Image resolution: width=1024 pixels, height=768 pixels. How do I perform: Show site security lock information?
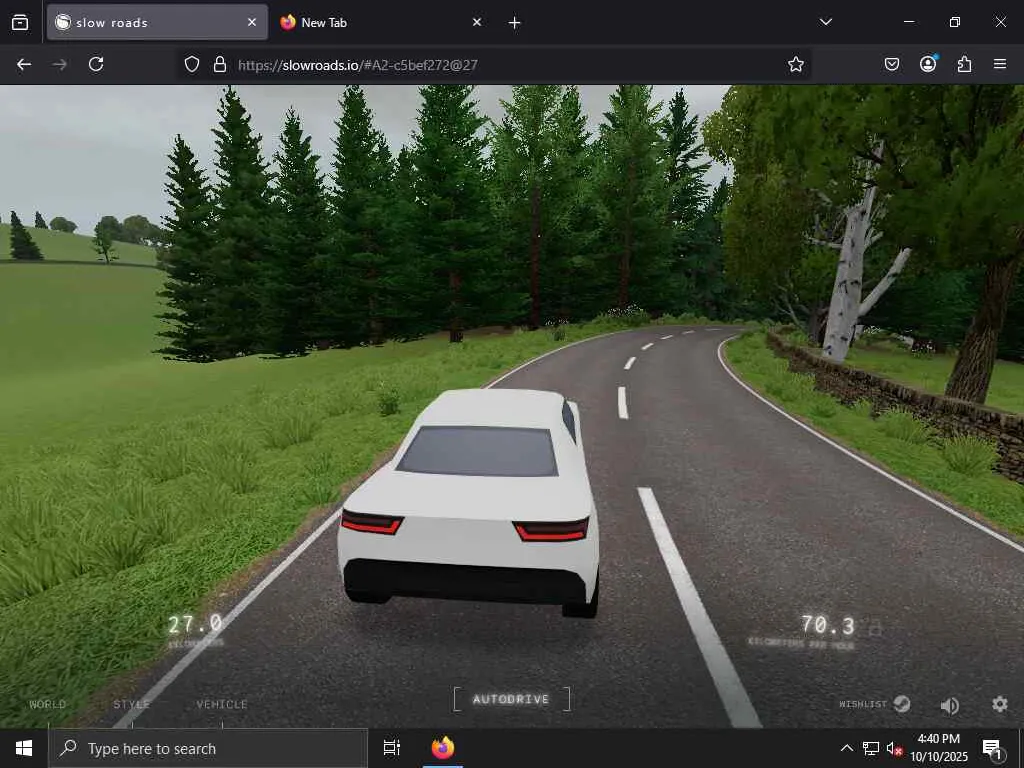220,64
